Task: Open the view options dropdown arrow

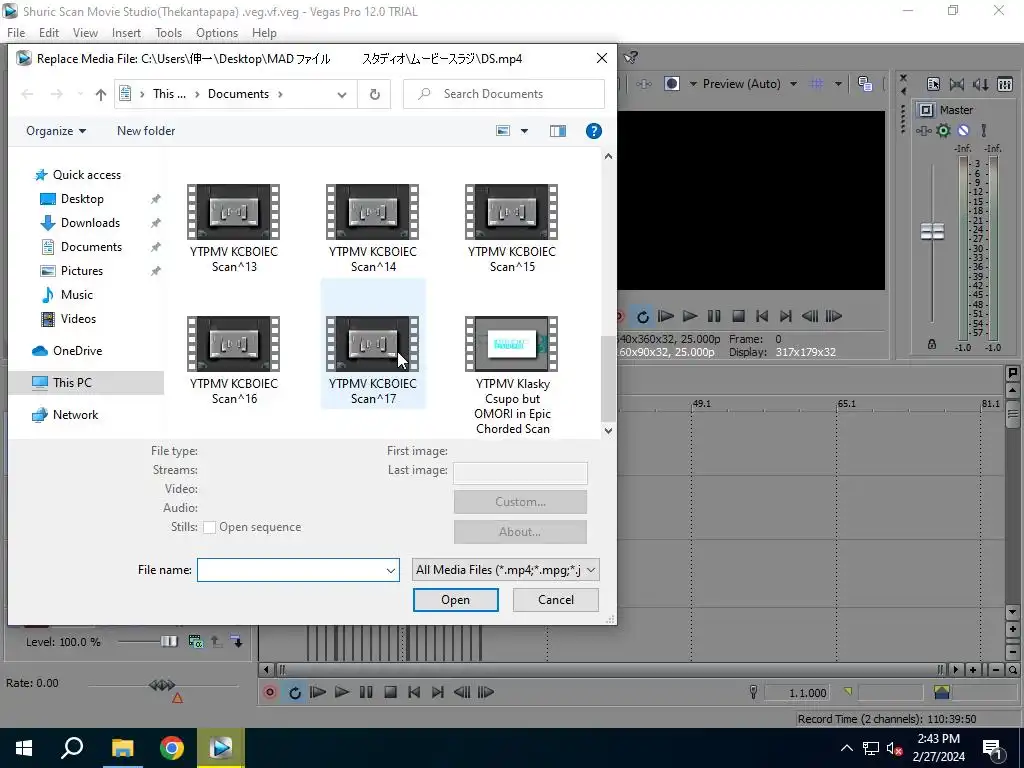Action: click(524, 131)
